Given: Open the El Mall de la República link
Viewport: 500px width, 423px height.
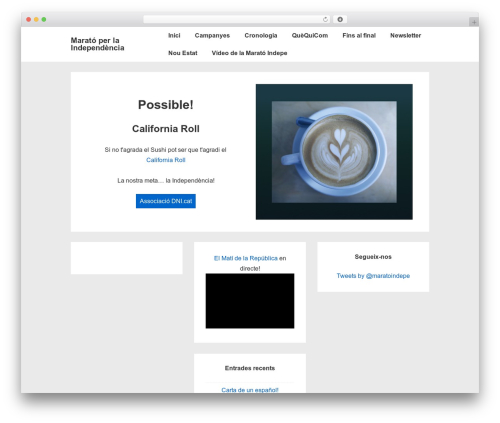Looking at the screenshot, I should 246,258.
